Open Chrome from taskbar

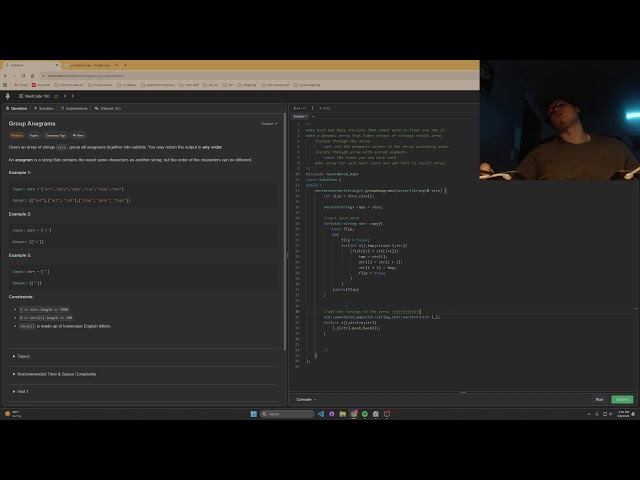(x=353, y=414)
